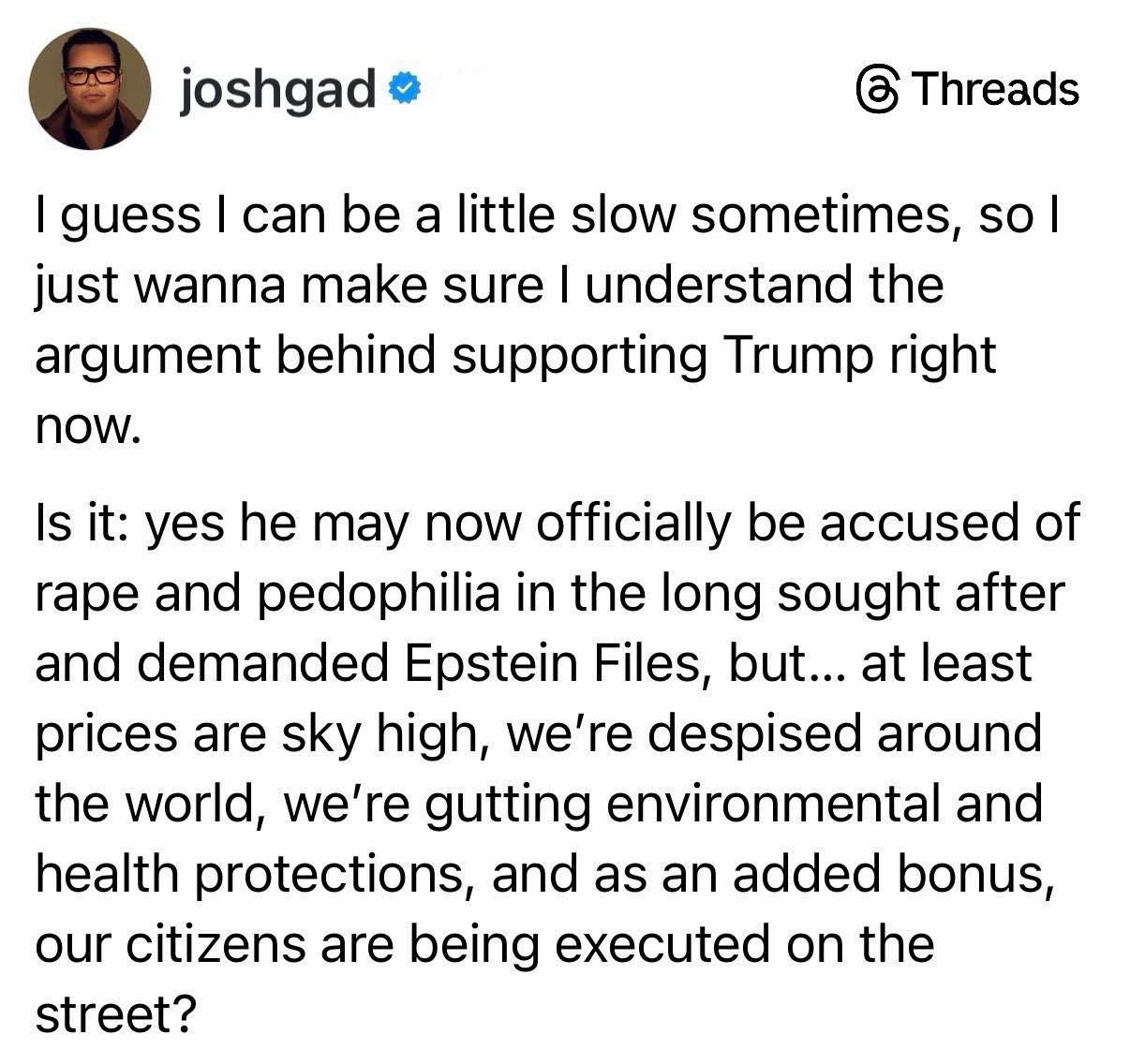Image resolution: width=1130 pixels, height=1064 pixels.
Task: Click the joshgad username
Action: tap(277, 90)
